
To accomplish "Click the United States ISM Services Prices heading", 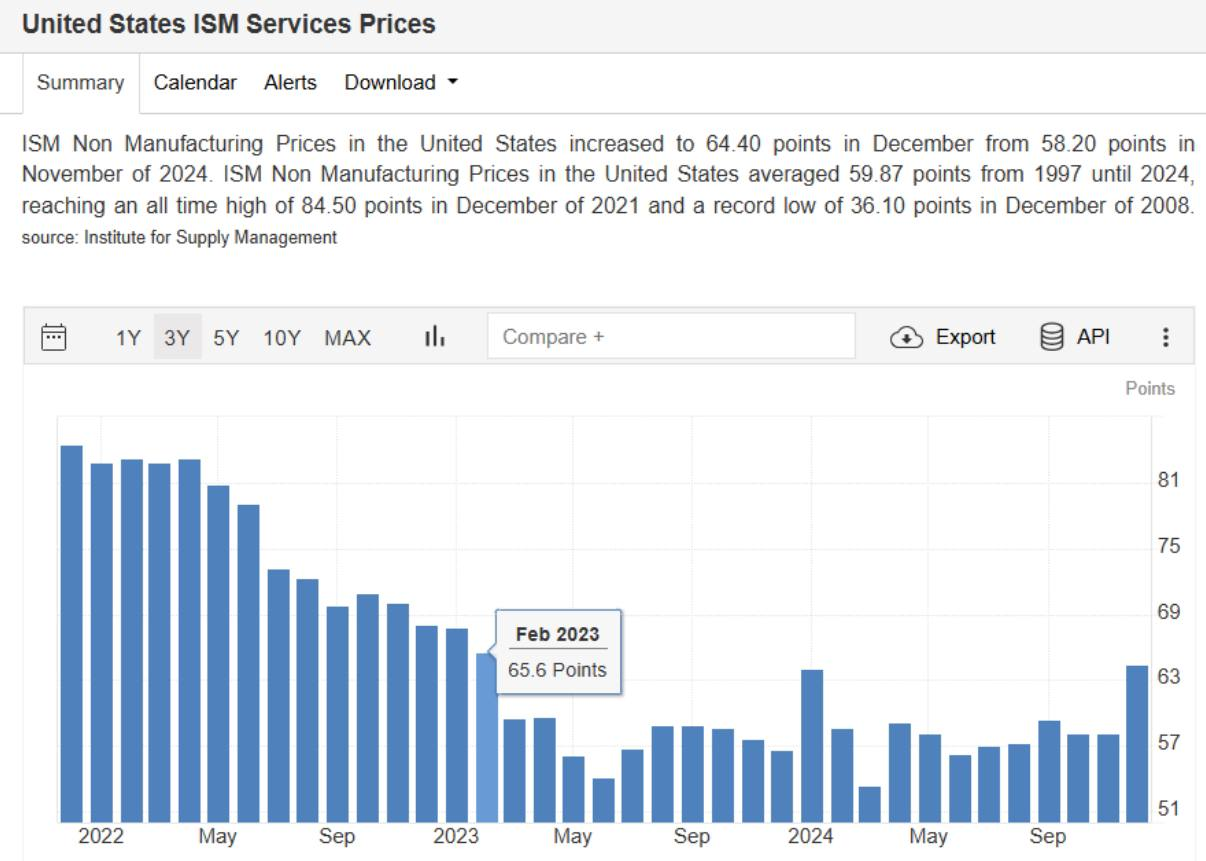I will coord(229,24).
